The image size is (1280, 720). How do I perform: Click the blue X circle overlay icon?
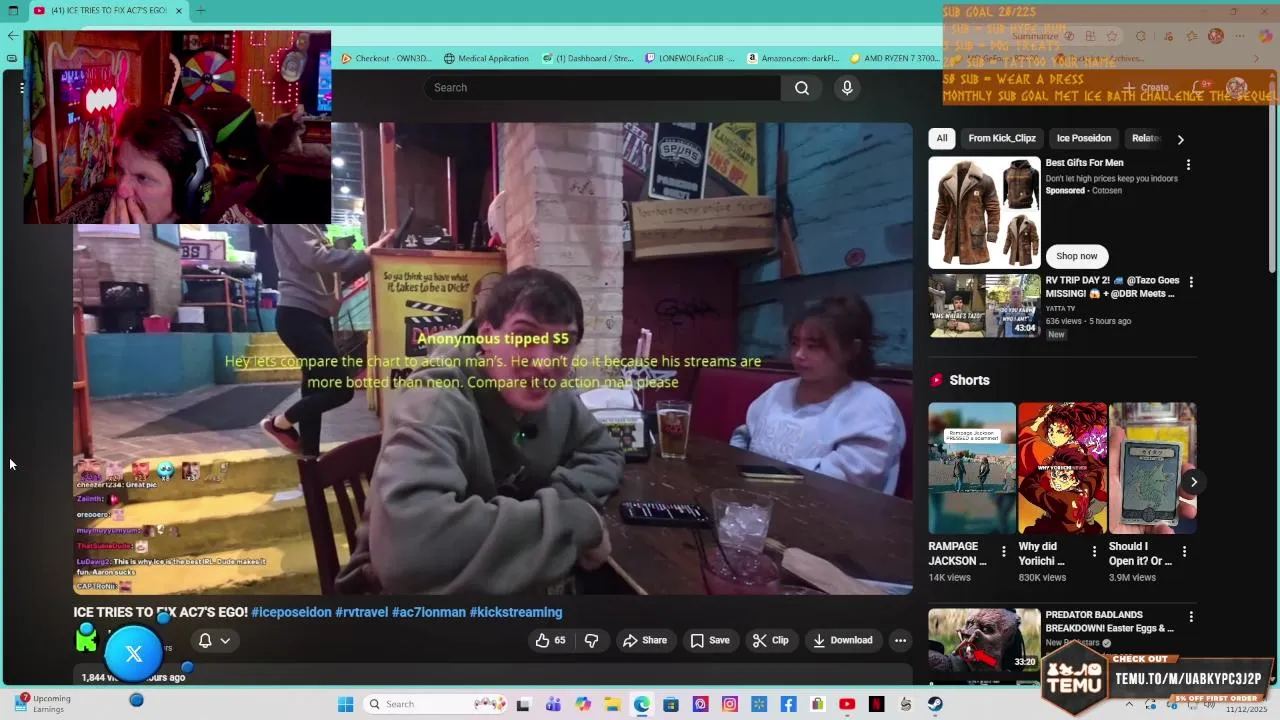click(x=134, y=654)
